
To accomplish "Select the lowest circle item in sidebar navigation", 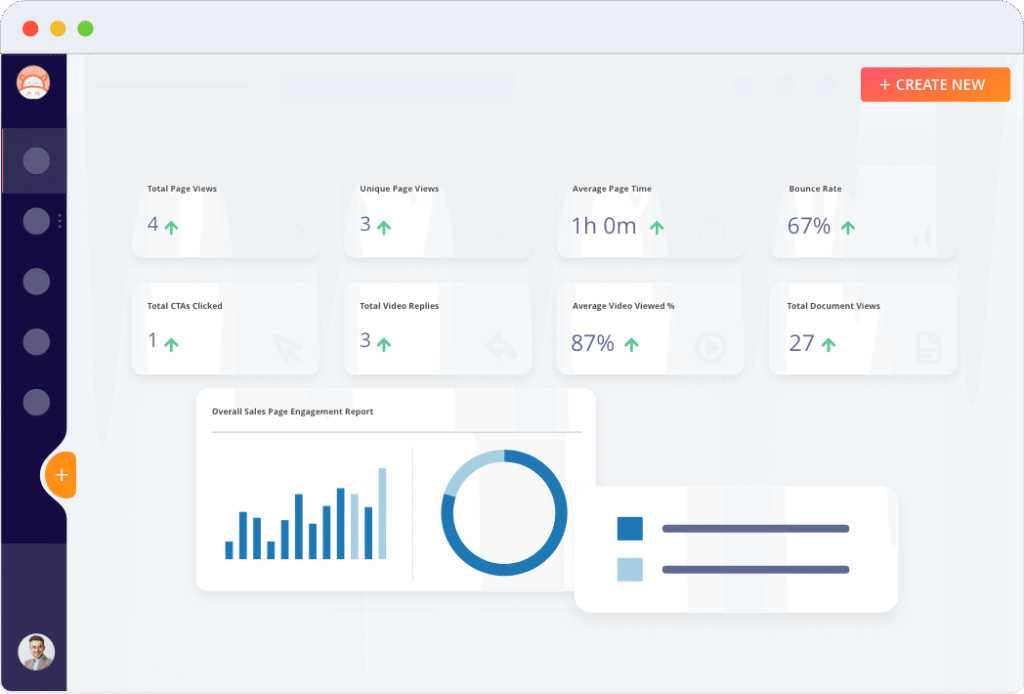I will tap(36, 402).
